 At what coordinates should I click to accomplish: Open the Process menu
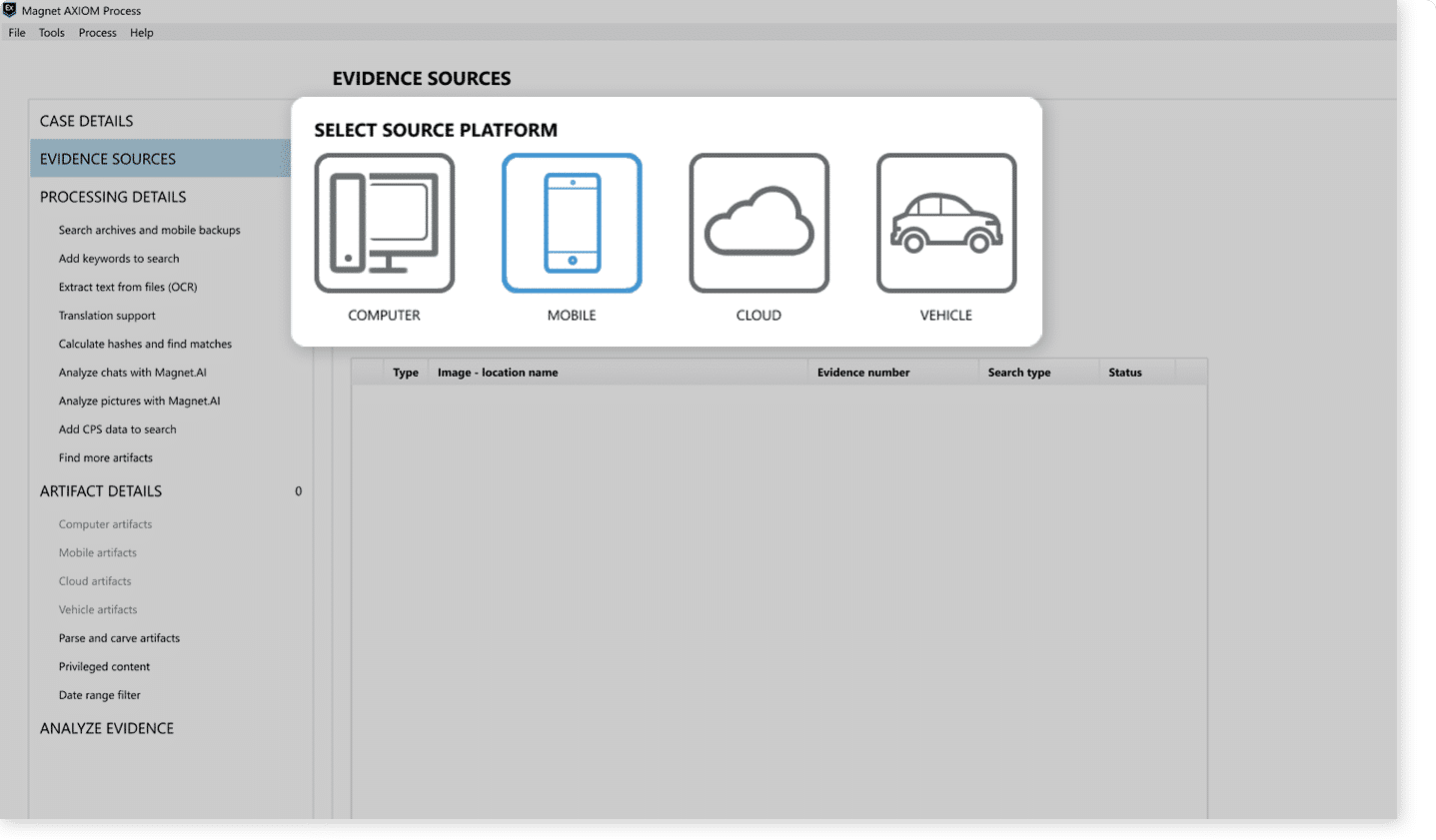click(x=97, y=32)
